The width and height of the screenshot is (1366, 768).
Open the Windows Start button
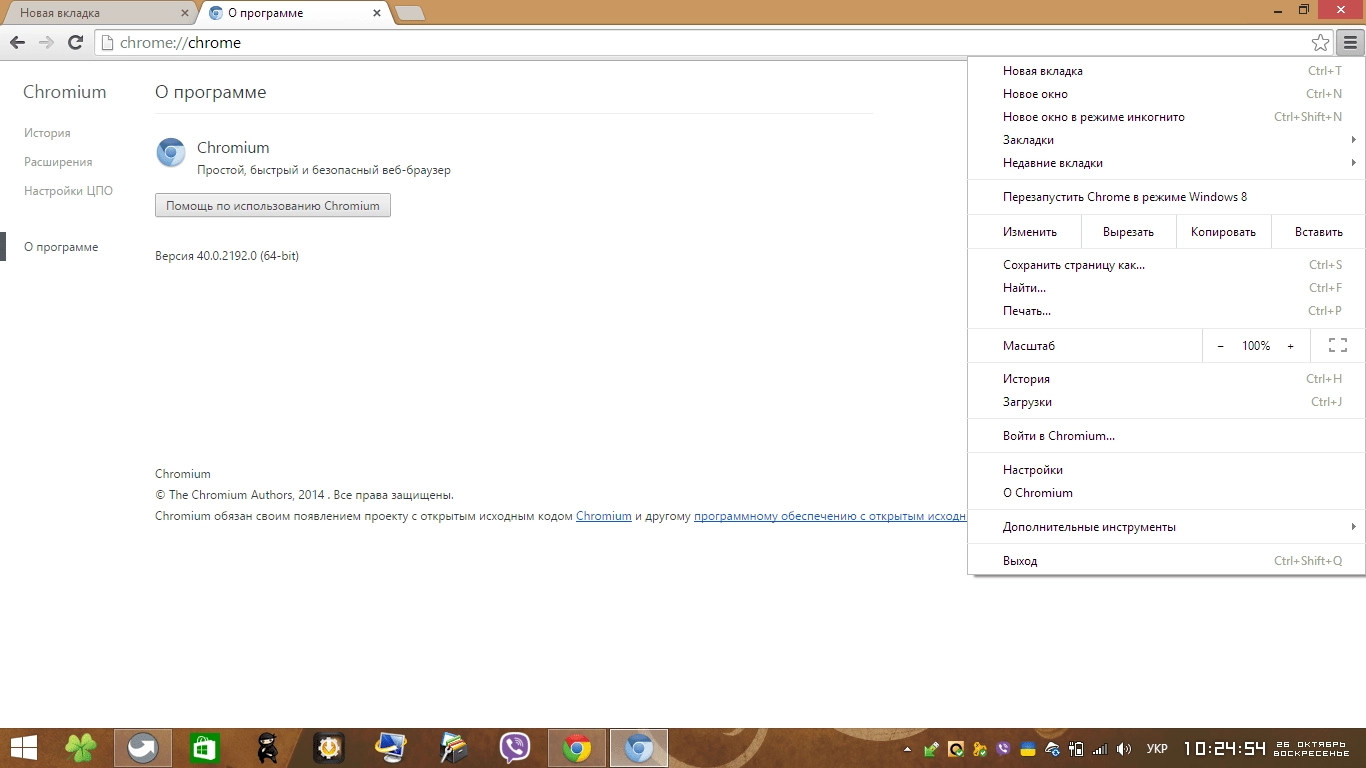pyautogui.click(x=24, y=748)
